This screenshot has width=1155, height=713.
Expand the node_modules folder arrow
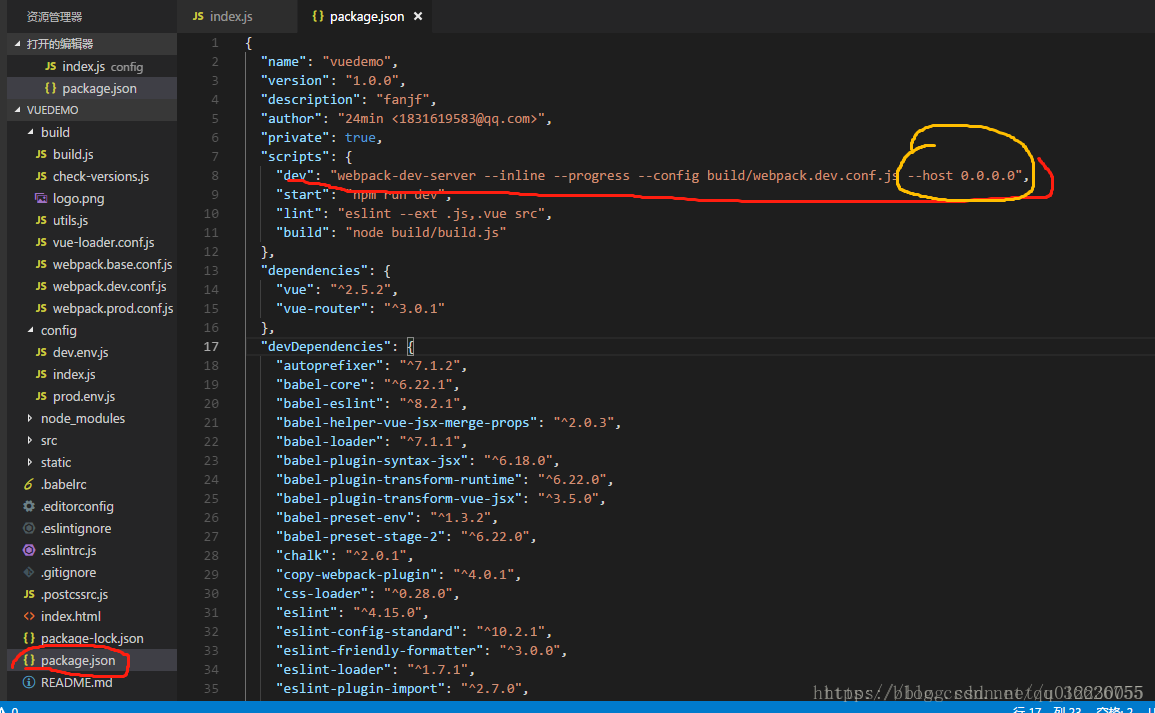(x=29, y=418)
